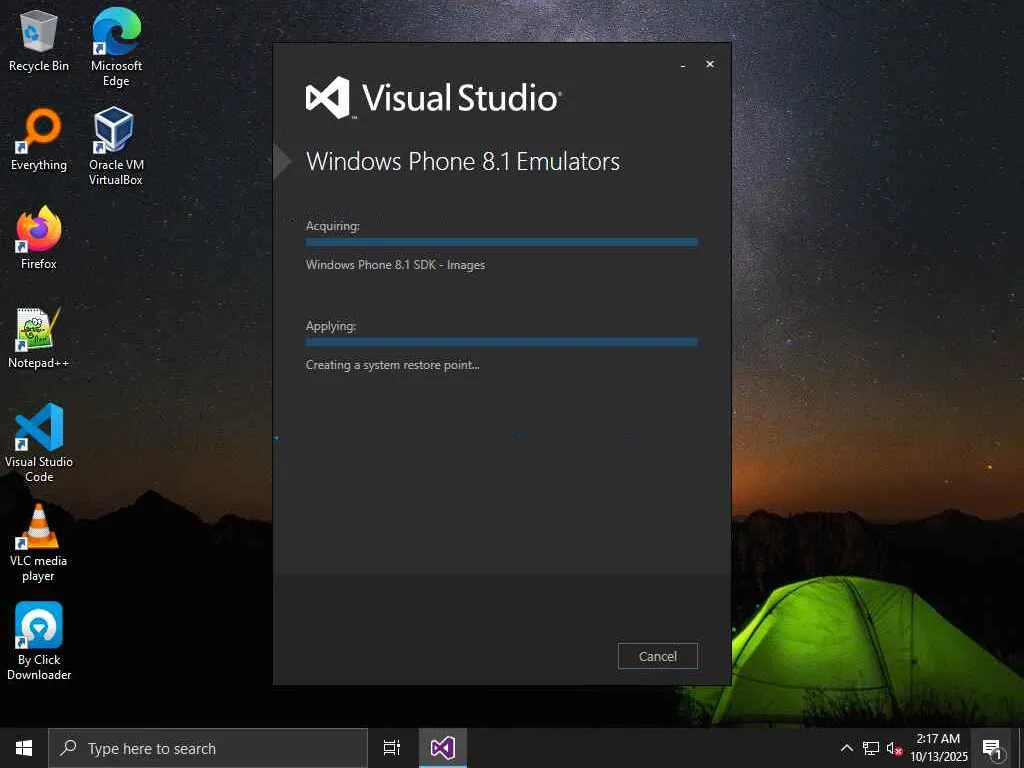
Task: Select the Visual Studio Code desktop icon
Action: [x=39, y=443]
